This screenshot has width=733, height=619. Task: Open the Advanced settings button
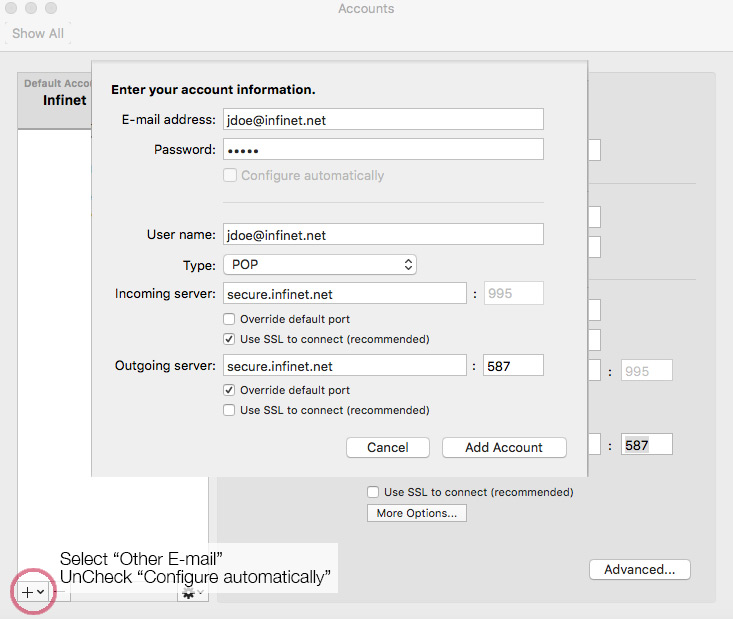click(x=640, y=569)
